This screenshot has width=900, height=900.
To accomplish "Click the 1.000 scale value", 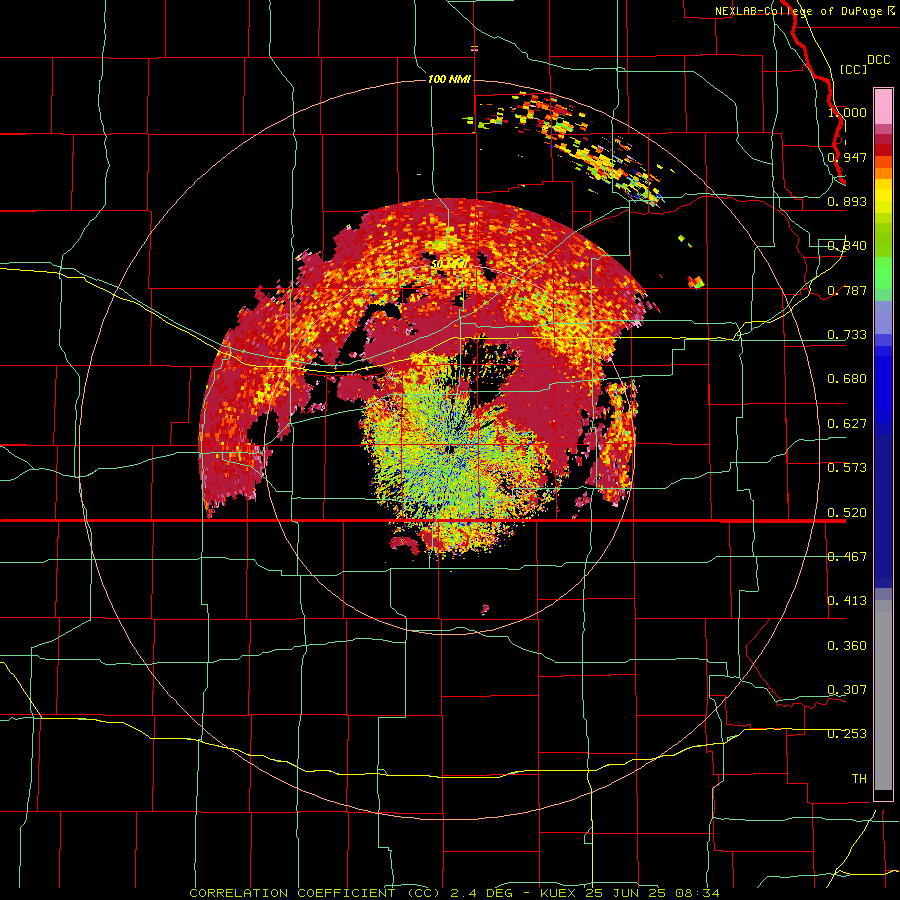I will point(847,112).
